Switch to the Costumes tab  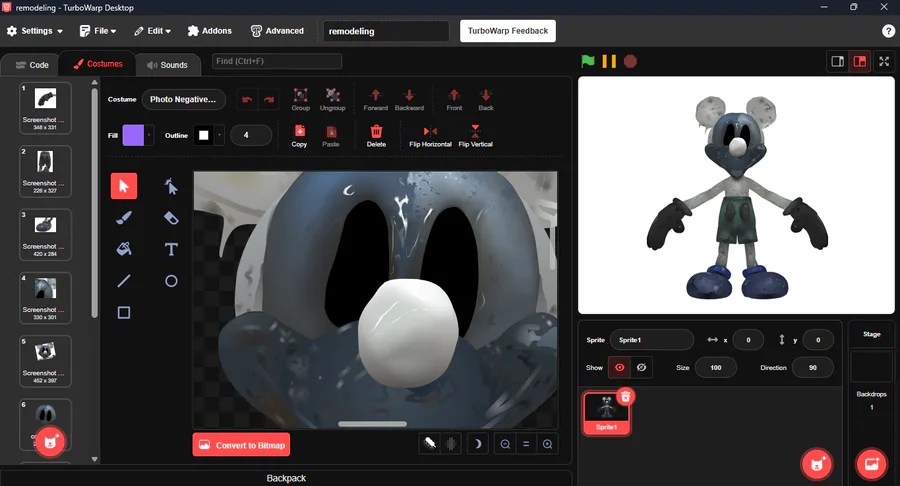point(98,64)
